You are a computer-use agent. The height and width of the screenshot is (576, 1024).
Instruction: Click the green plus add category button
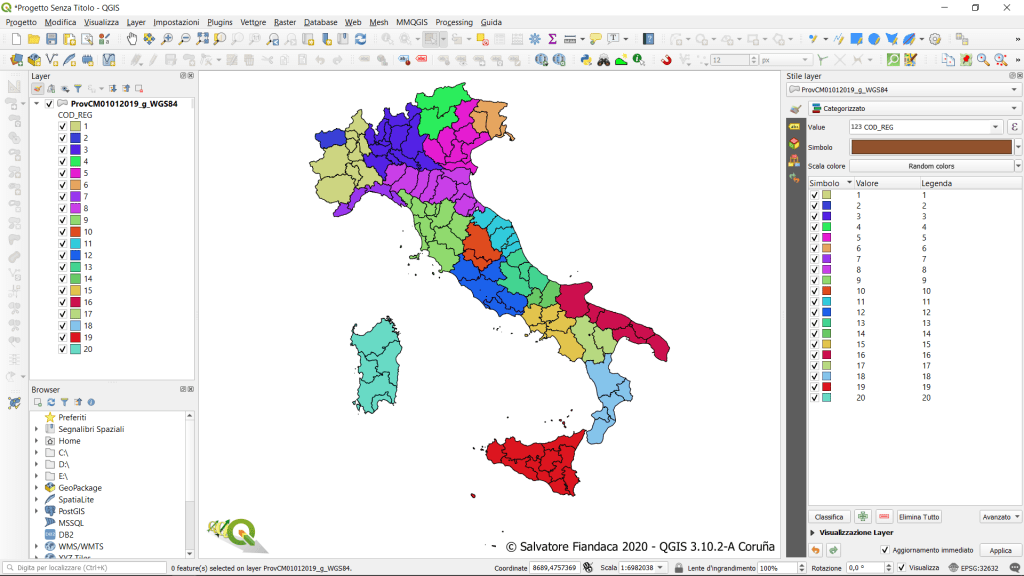[862, 517]
